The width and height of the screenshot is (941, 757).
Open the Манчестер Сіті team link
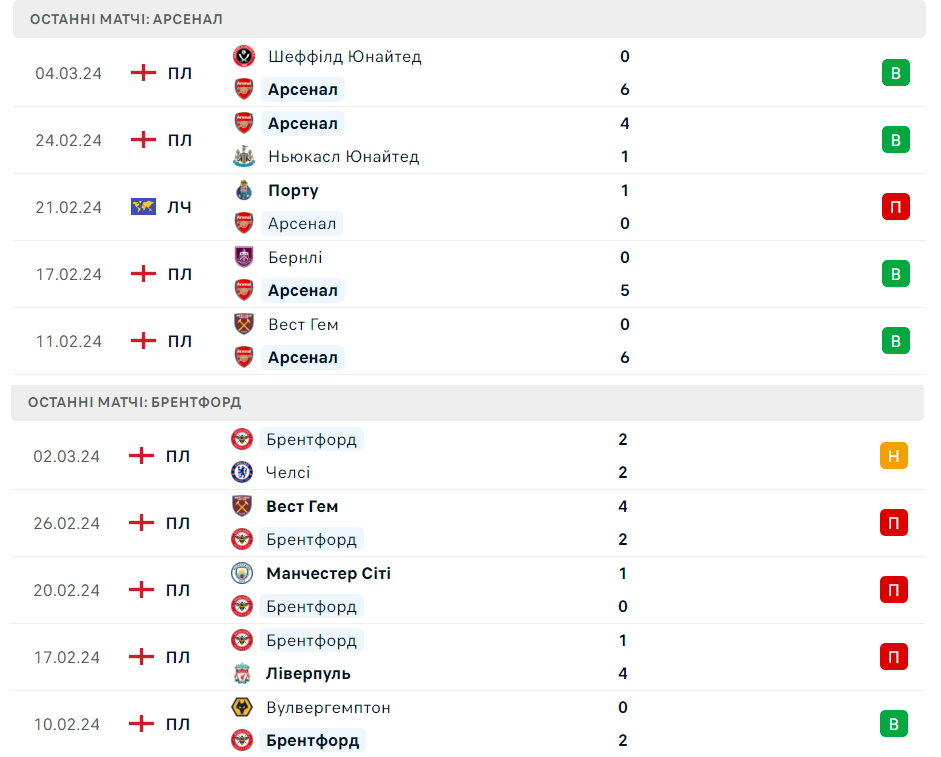tap(328, 573)
